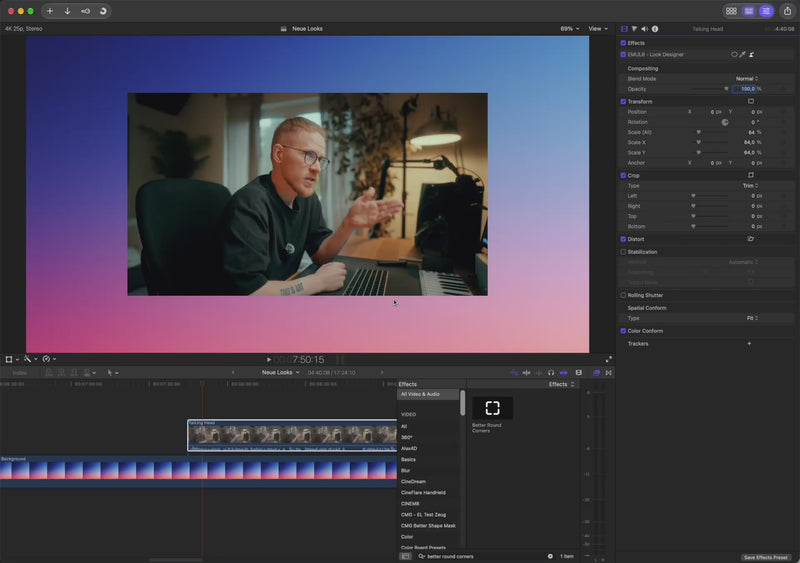Open the viewer View options dropdown

(x=598, y=29)
